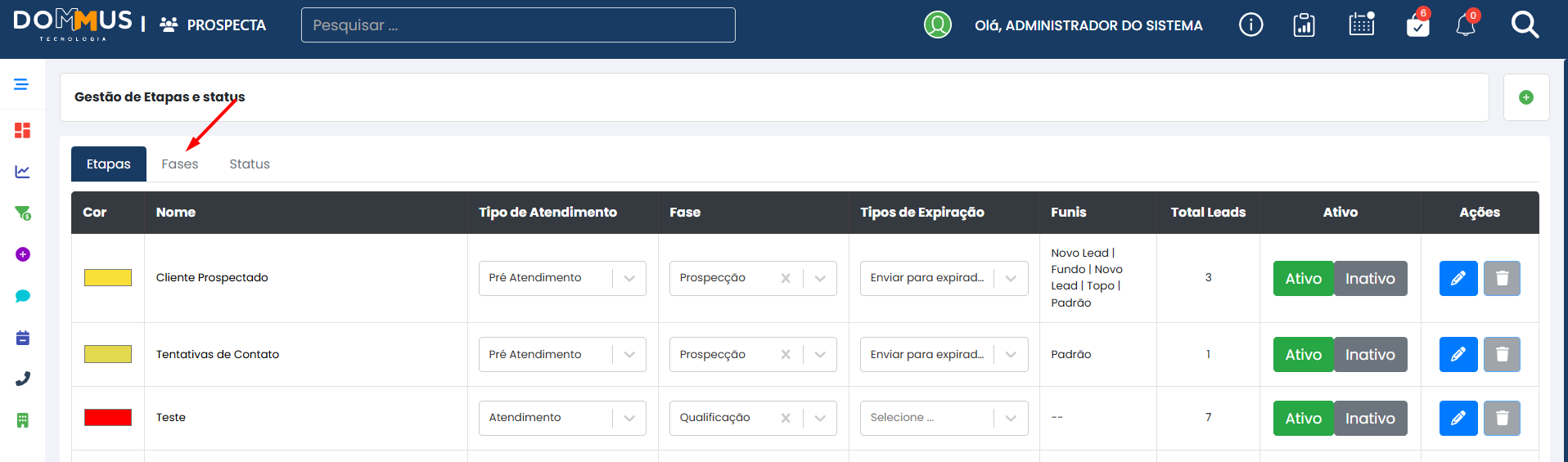The height and width of the screenshot is (462, 1568).
Task: Open the Selecione expiration dropdown in Teste row
Action: point(944,418)
